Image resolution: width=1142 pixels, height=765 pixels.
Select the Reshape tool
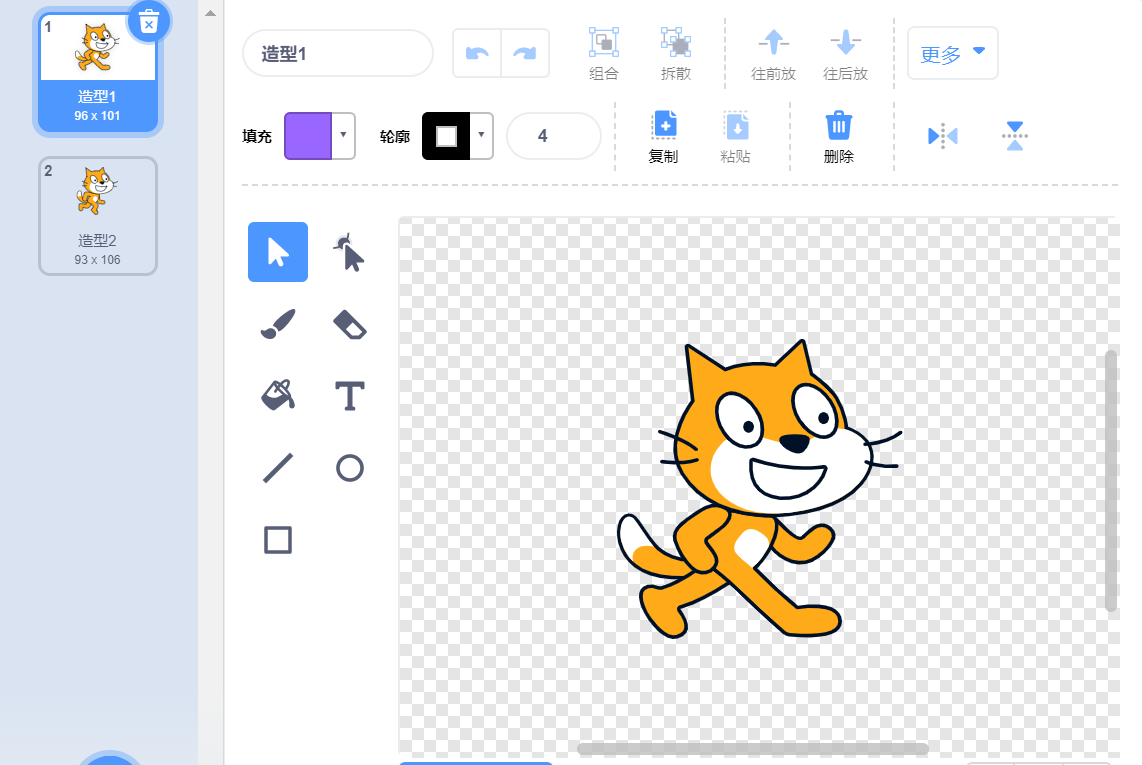coord(350,252)
